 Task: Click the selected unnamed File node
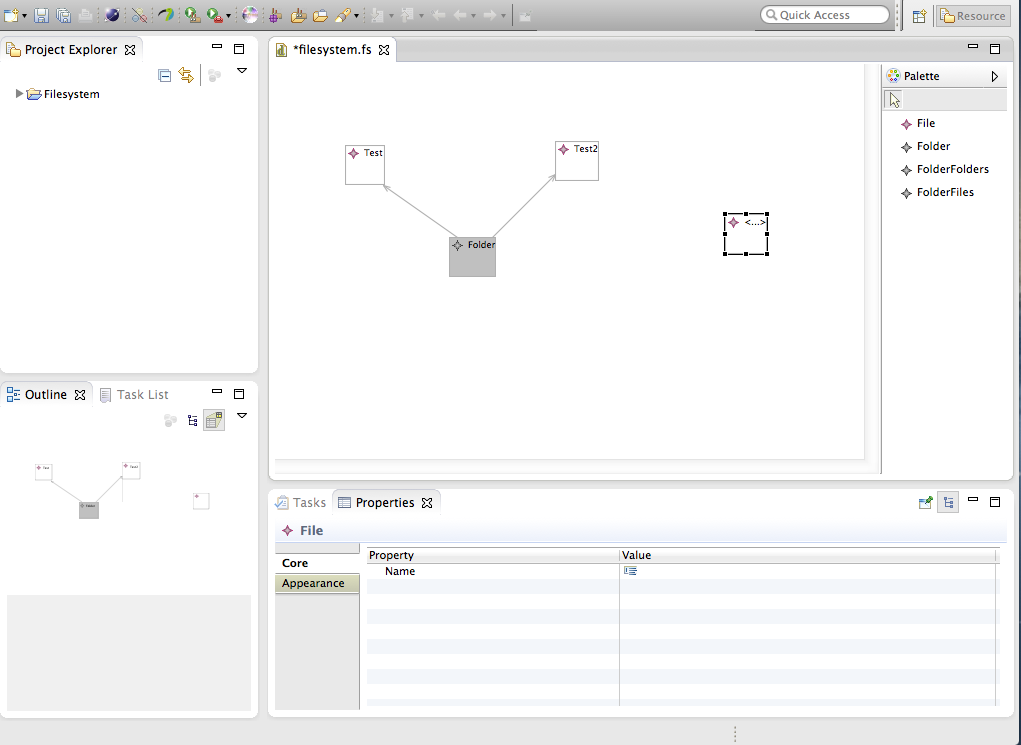click(x=746, y=234)
